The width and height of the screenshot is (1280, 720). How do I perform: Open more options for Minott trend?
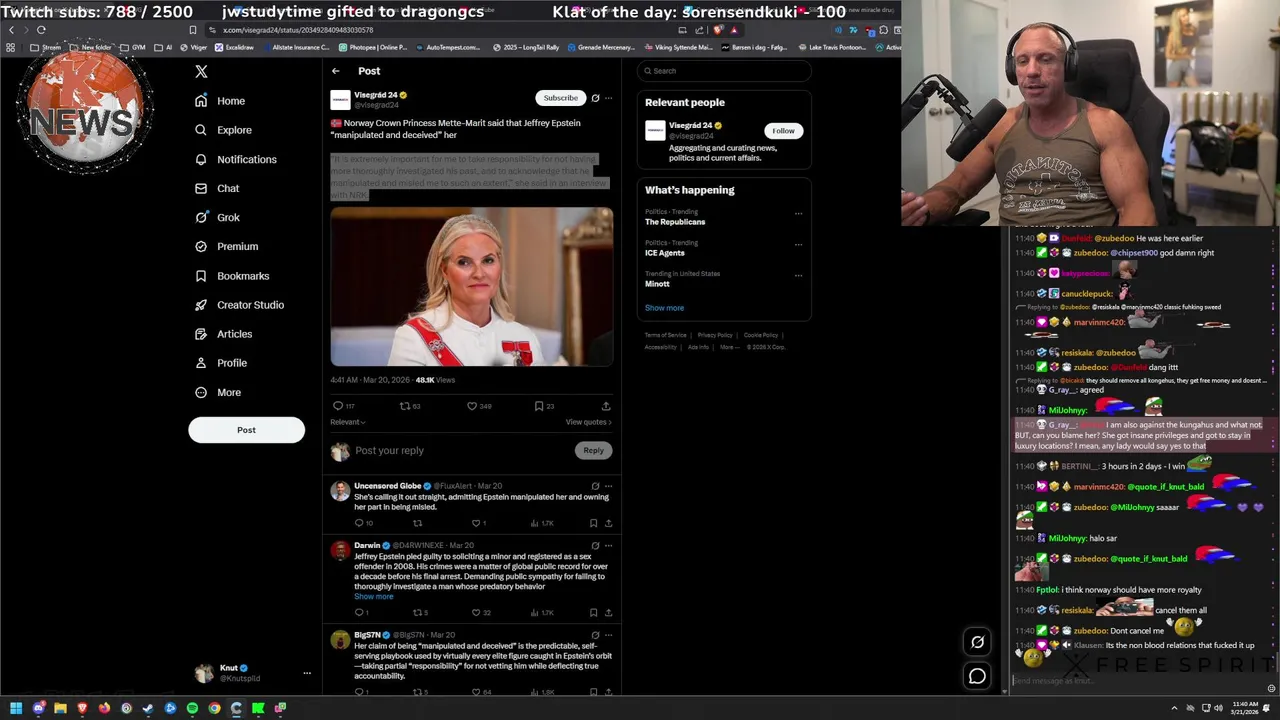click(x=798, y=275)
